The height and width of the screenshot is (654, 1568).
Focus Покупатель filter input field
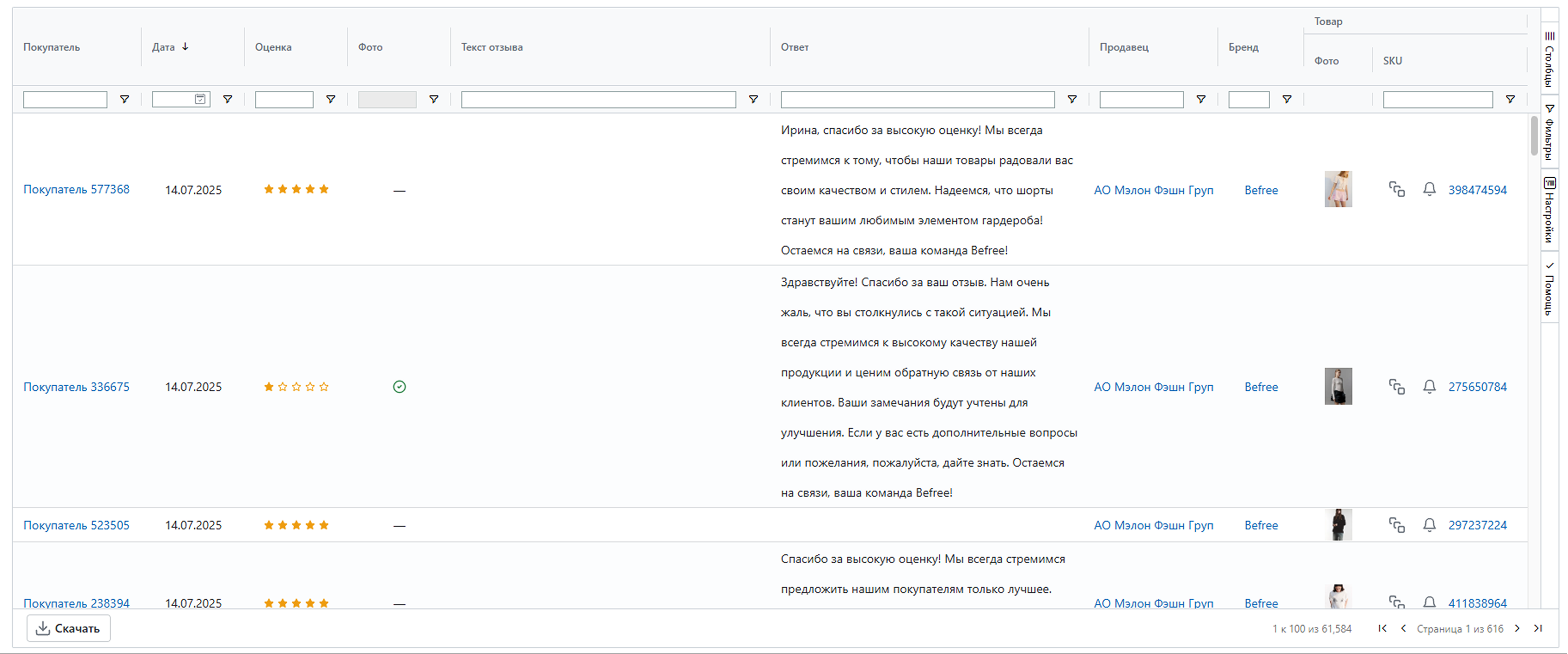click(65, 99)
